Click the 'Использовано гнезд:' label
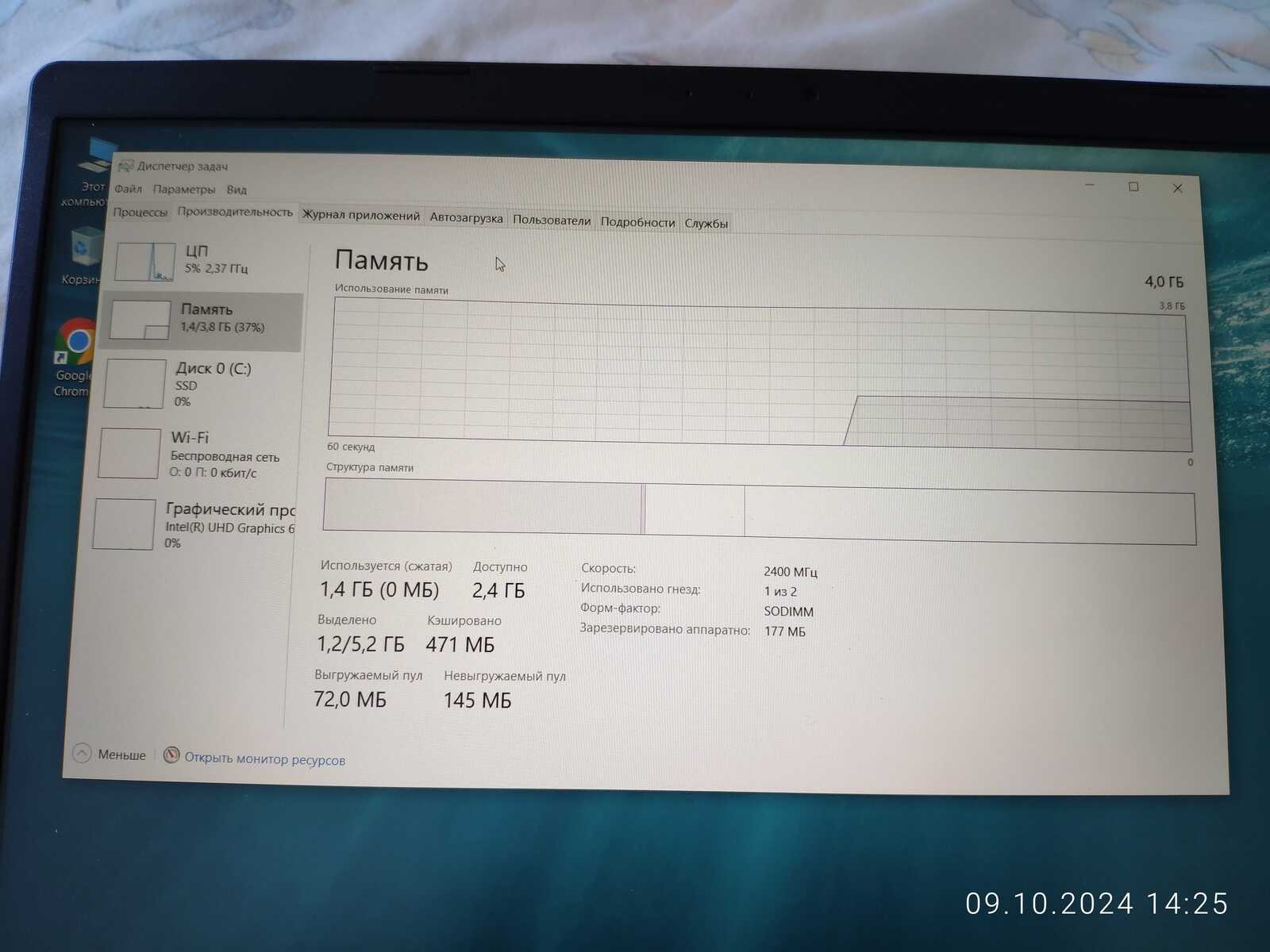The width and height of the screenshot is (1270, 952). point(641,589)
